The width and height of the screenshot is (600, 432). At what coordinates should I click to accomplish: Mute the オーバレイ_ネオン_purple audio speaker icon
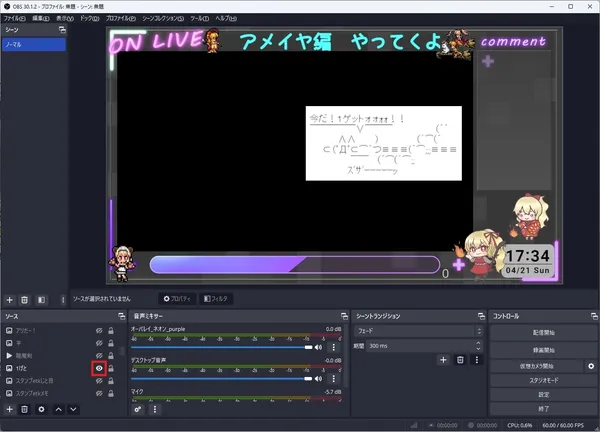320,347
